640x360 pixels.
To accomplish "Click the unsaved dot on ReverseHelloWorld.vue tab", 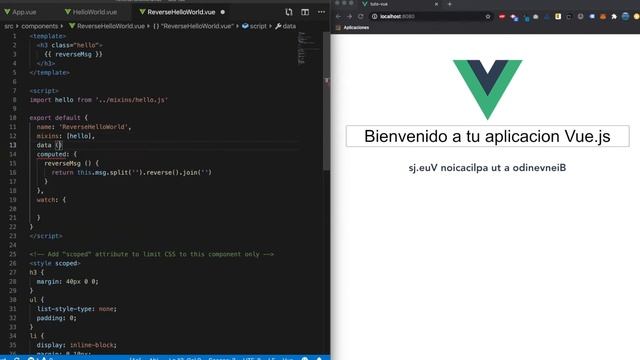I will click(222, 12).
